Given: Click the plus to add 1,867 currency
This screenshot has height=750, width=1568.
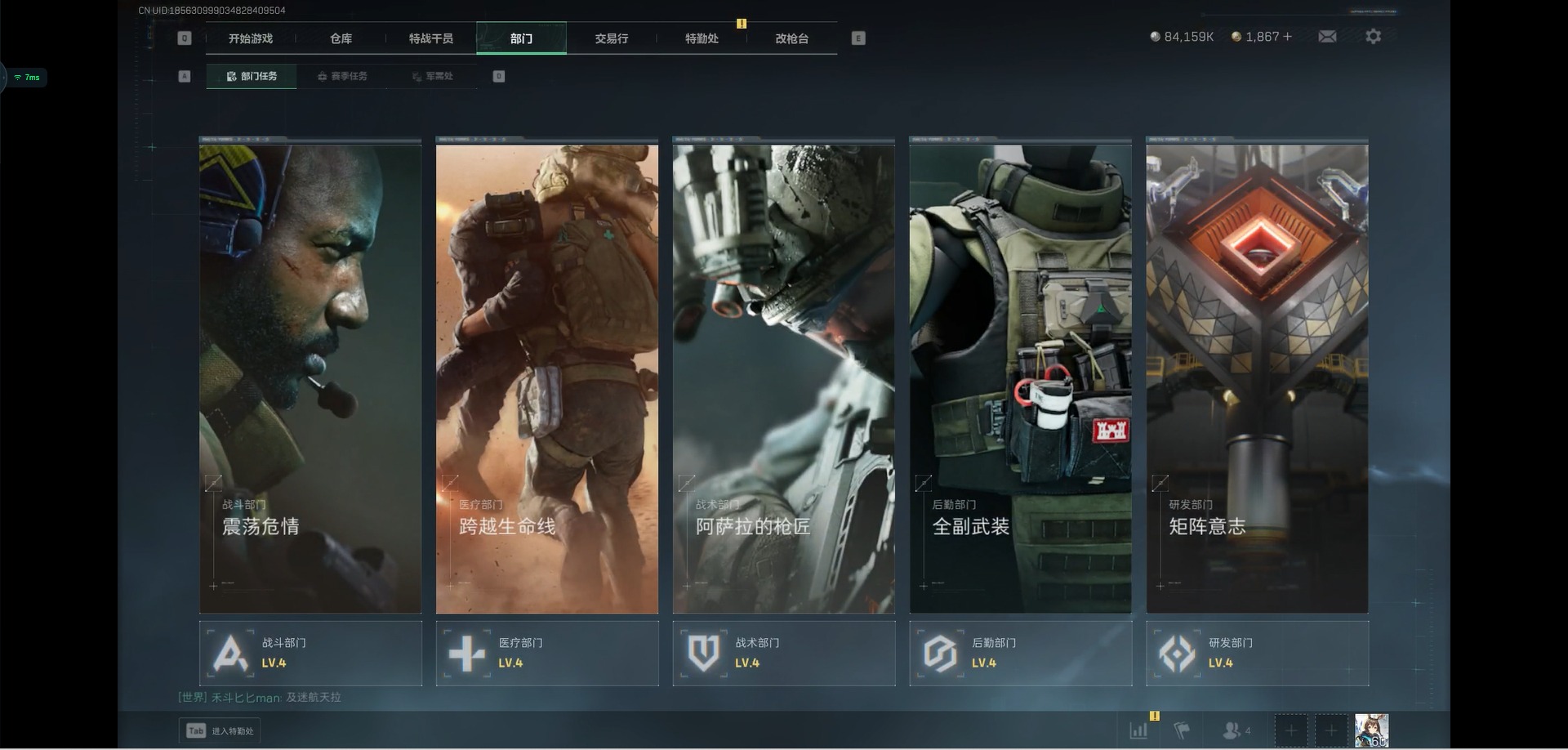Looking at the screenshot, I should coord(1288,37).
